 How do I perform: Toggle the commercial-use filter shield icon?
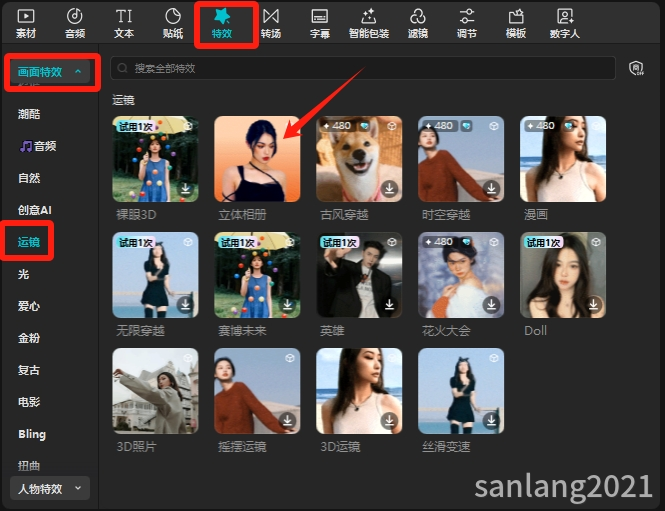636,68
